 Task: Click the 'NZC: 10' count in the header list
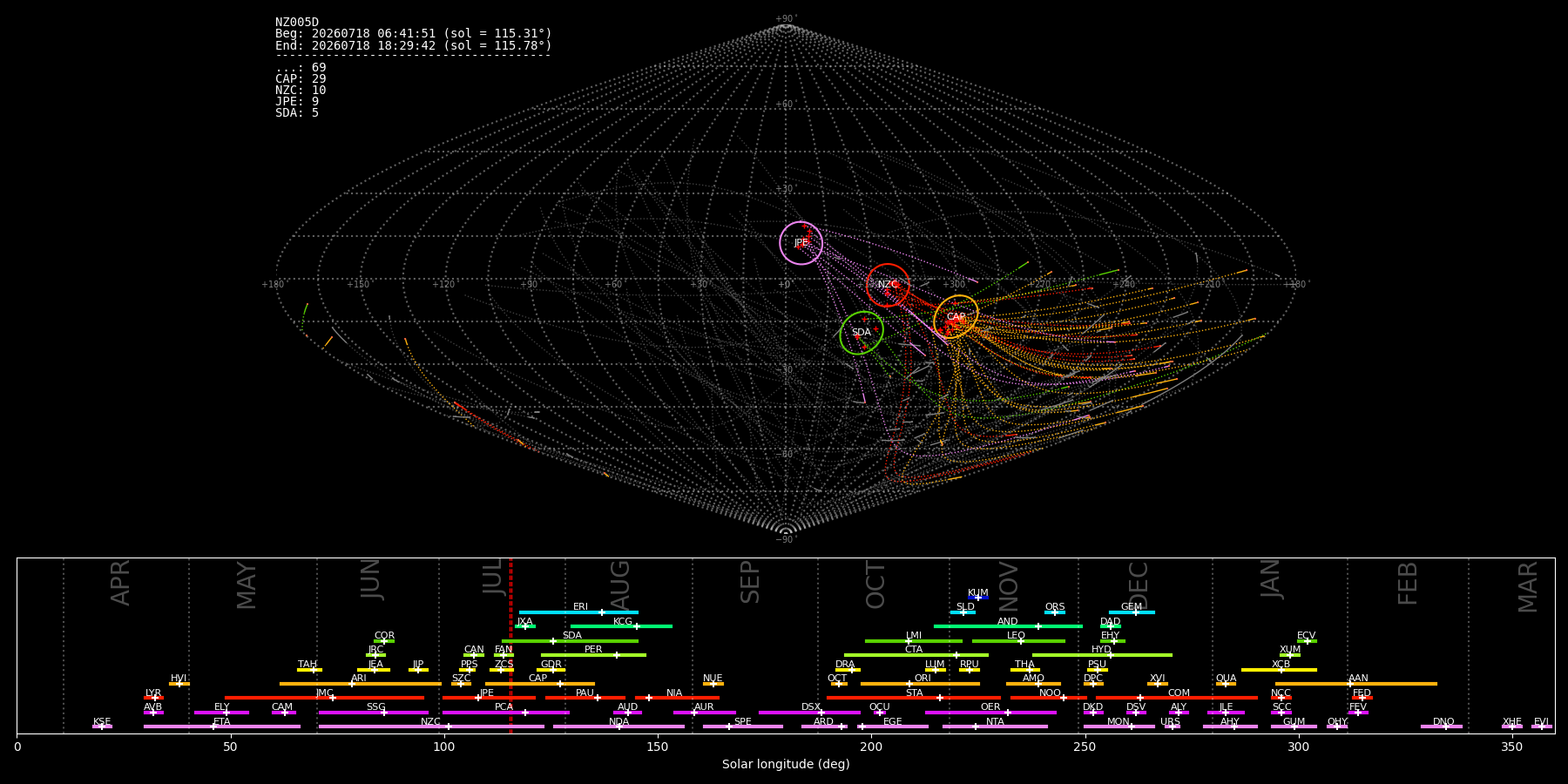[x=301, y=91]
